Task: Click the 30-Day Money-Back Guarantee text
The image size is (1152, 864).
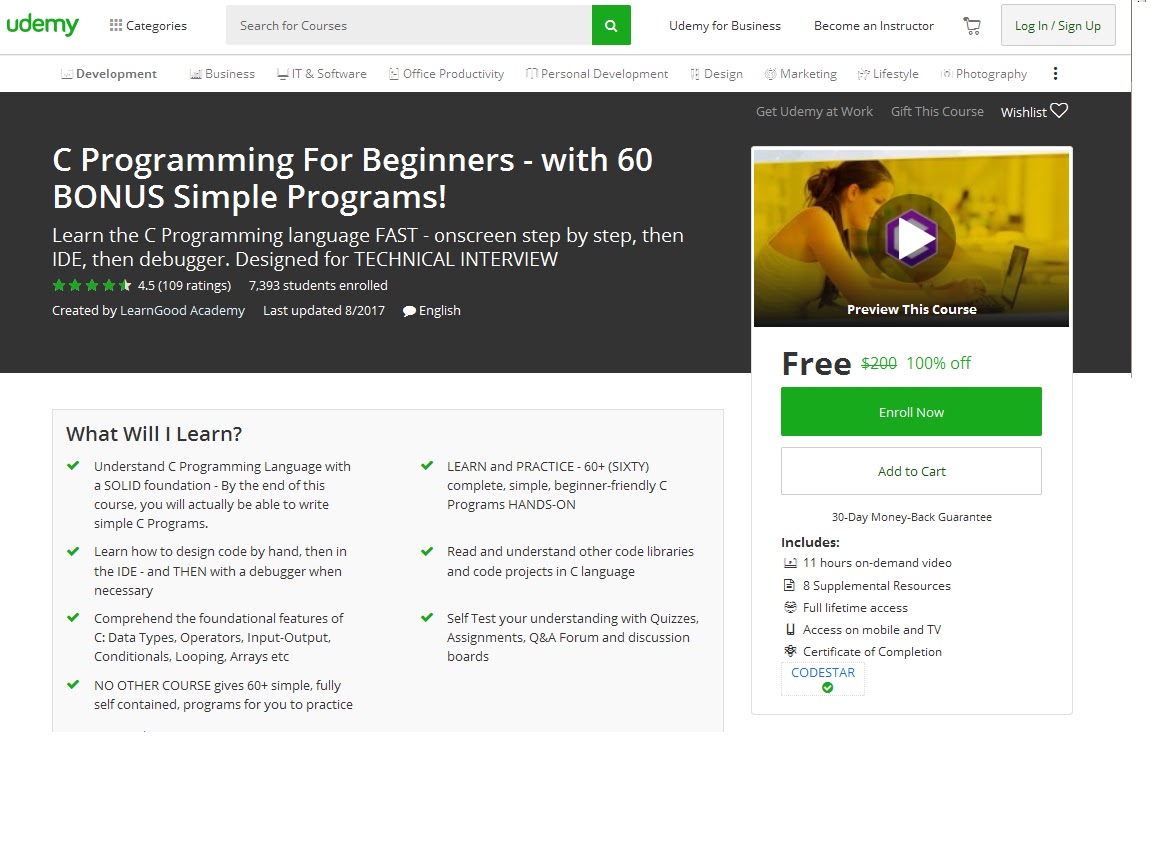Action: point(911,517)
